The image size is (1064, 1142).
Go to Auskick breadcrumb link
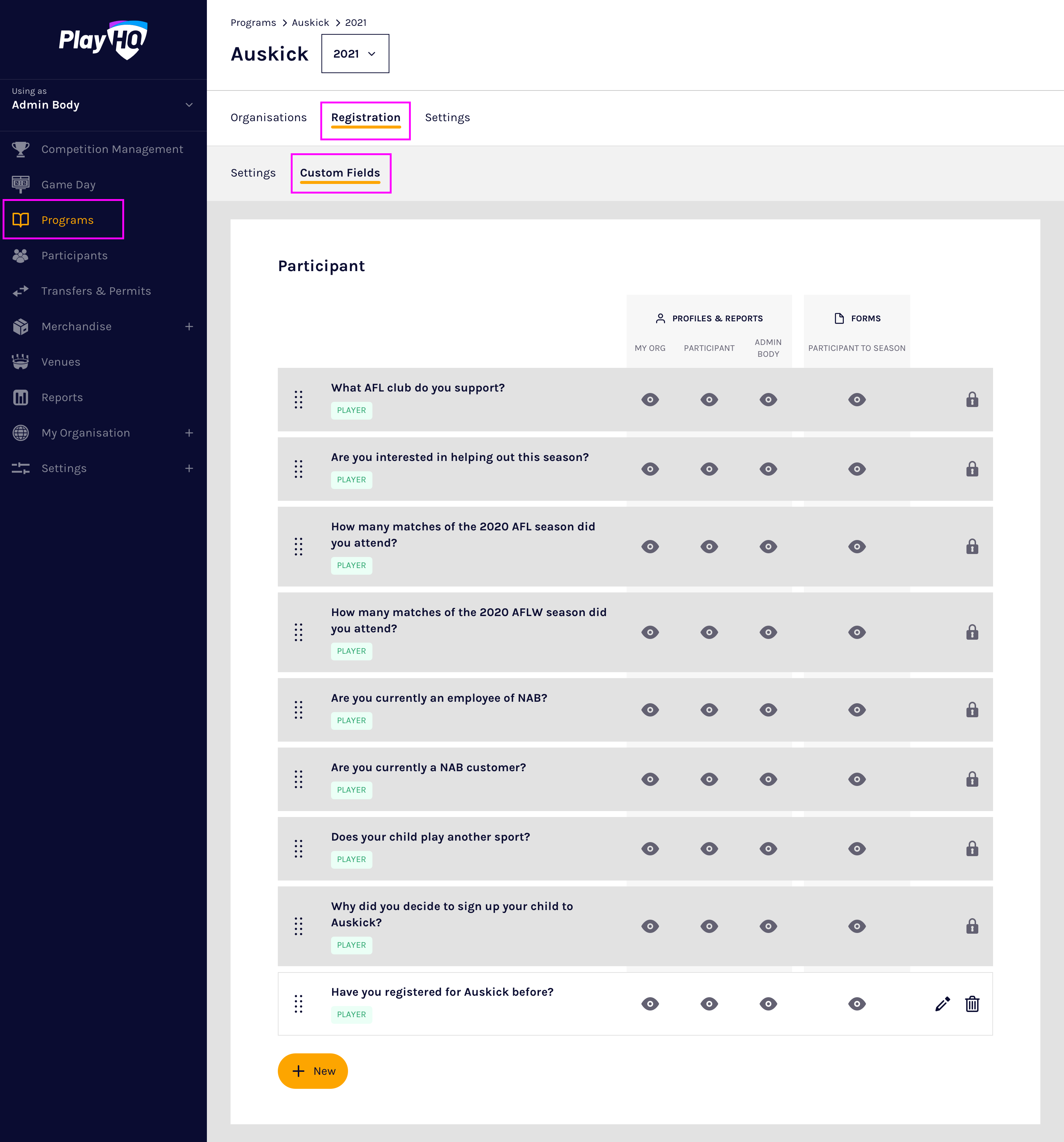[x=310, y=23]
